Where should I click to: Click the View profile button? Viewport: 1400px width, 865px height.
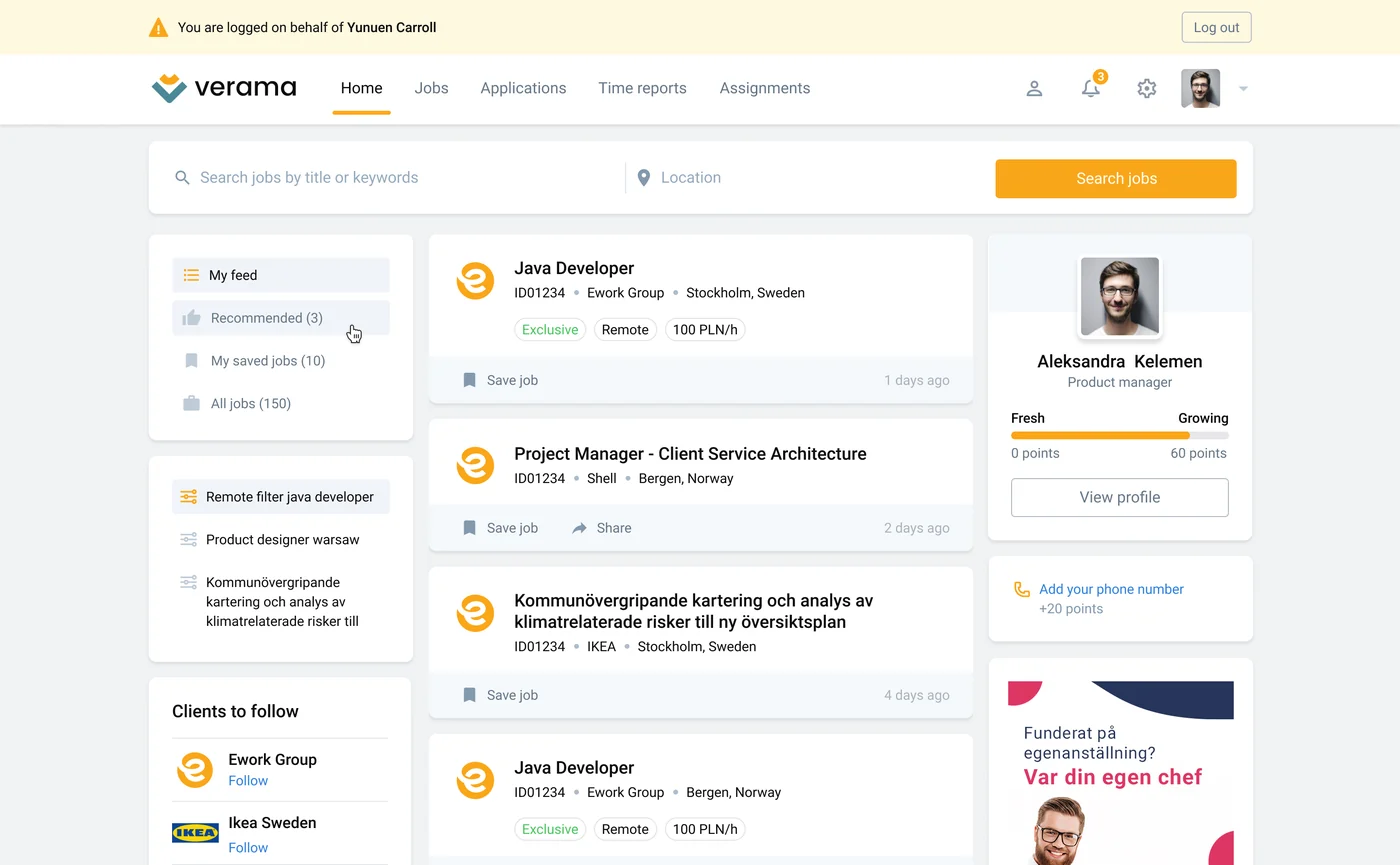pos(1120,497)
